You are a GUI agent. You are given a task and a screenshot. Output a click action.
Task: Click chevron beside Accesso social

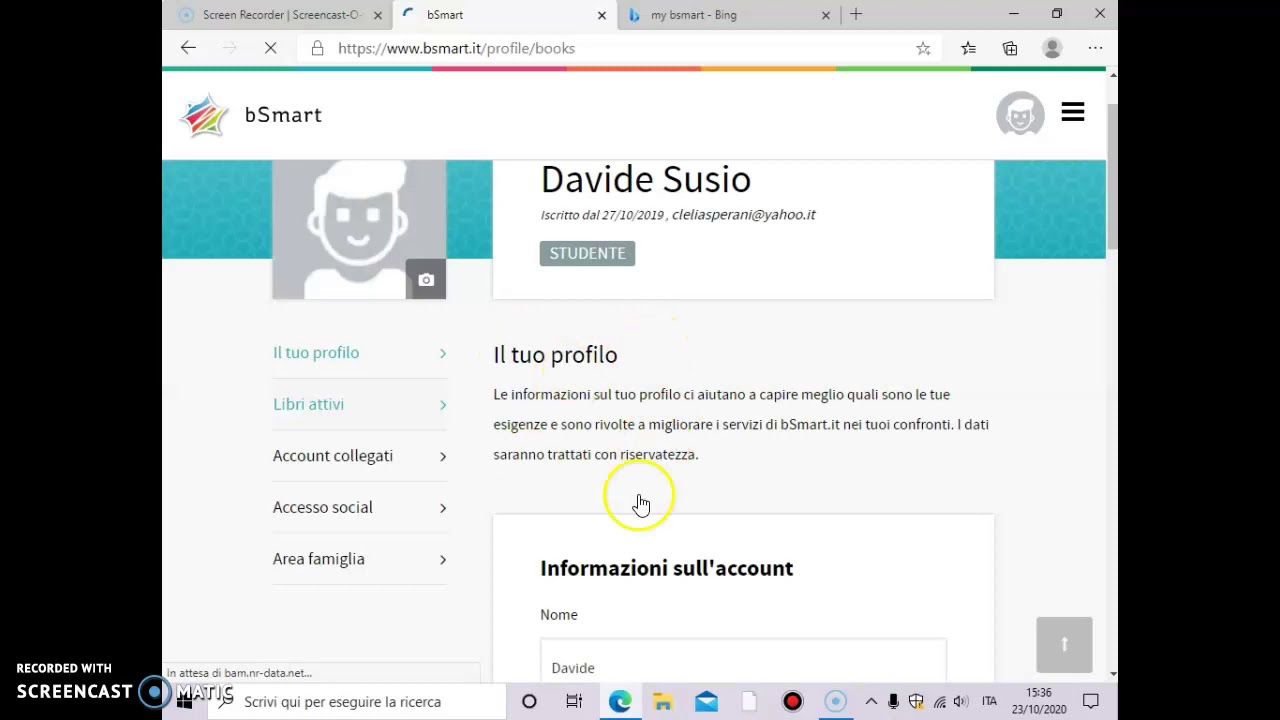tap(443, 508)
